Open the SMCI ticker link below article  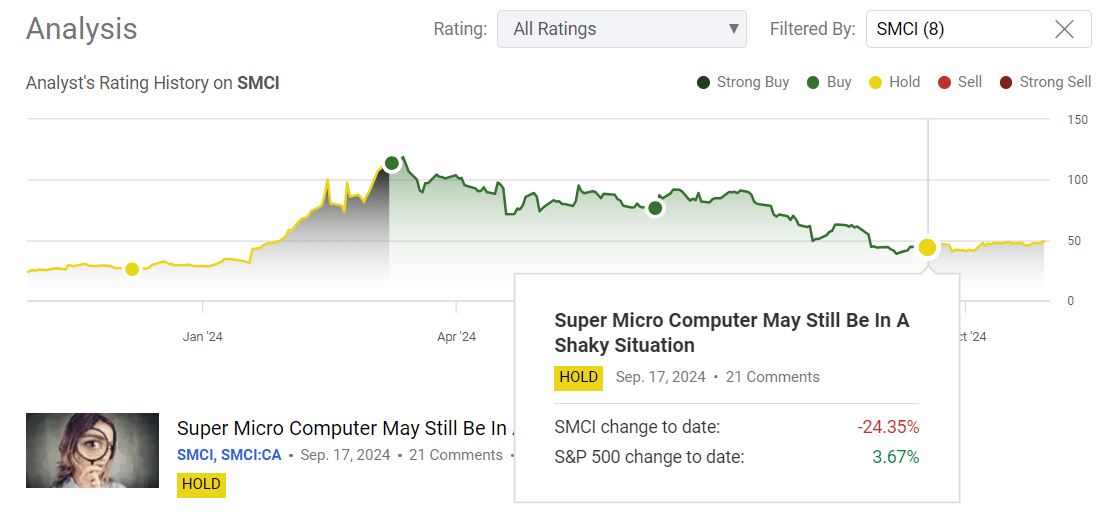click(196, 455)
